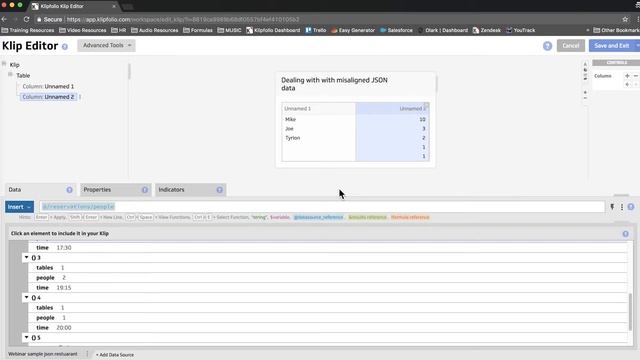
Task: Add a column with the plus control
Action: [x=627, y=76]
